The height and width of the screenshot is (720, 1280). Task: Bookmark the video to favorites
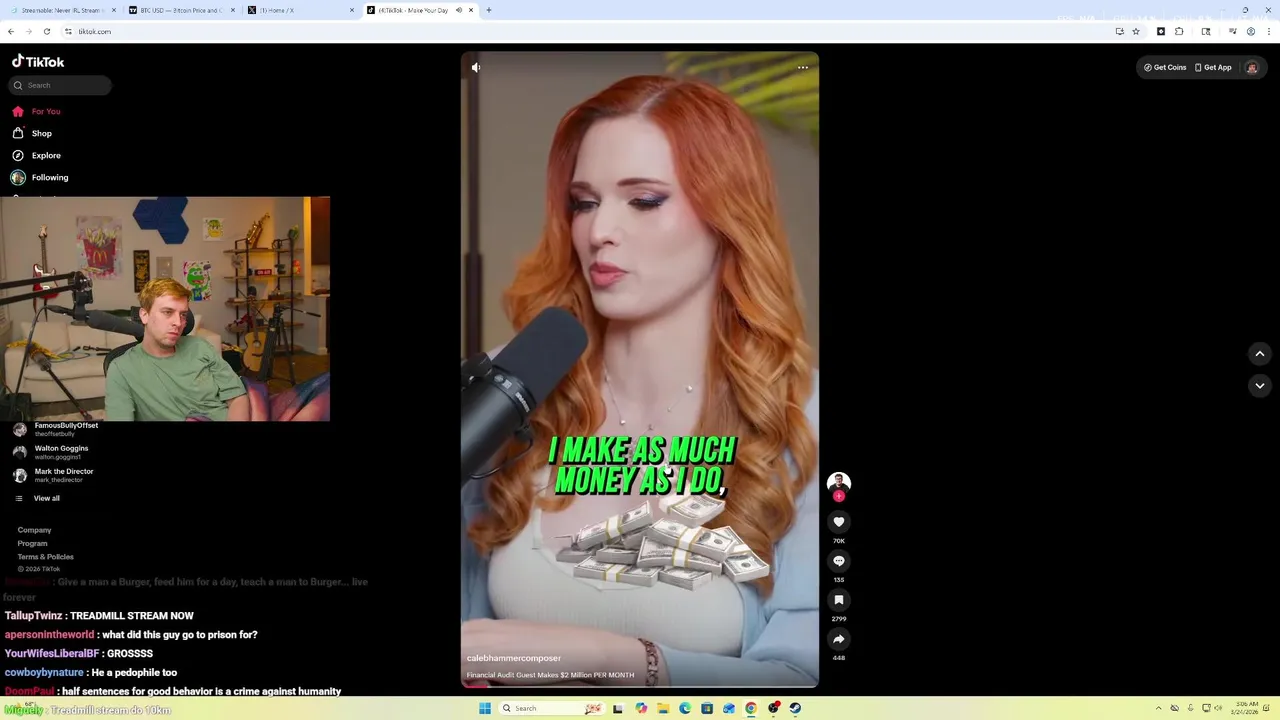[x=839, y=600]
